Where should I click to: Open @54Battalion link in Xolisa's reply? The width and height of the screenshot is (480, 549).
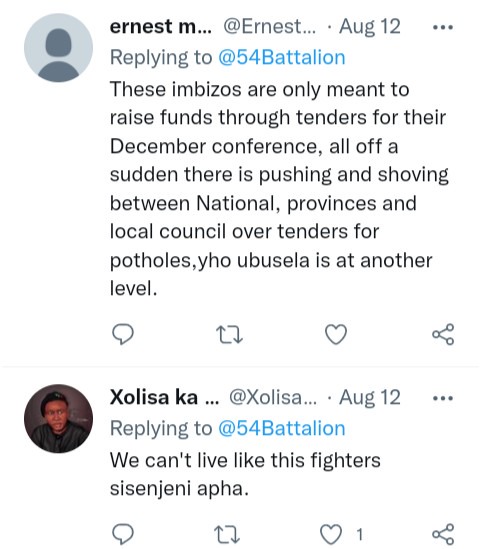pyautogui.click(x=281, y=428)
